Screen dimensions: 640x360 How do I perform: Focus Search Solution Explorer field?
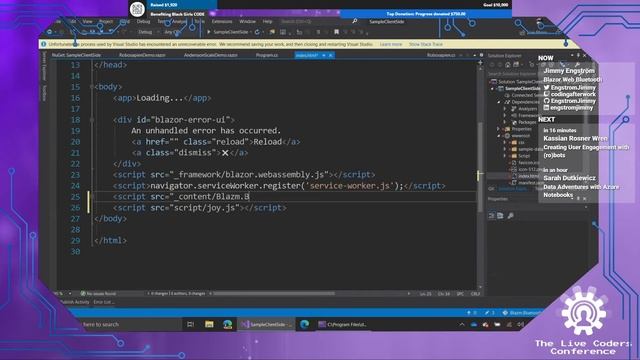pos(513,74)
